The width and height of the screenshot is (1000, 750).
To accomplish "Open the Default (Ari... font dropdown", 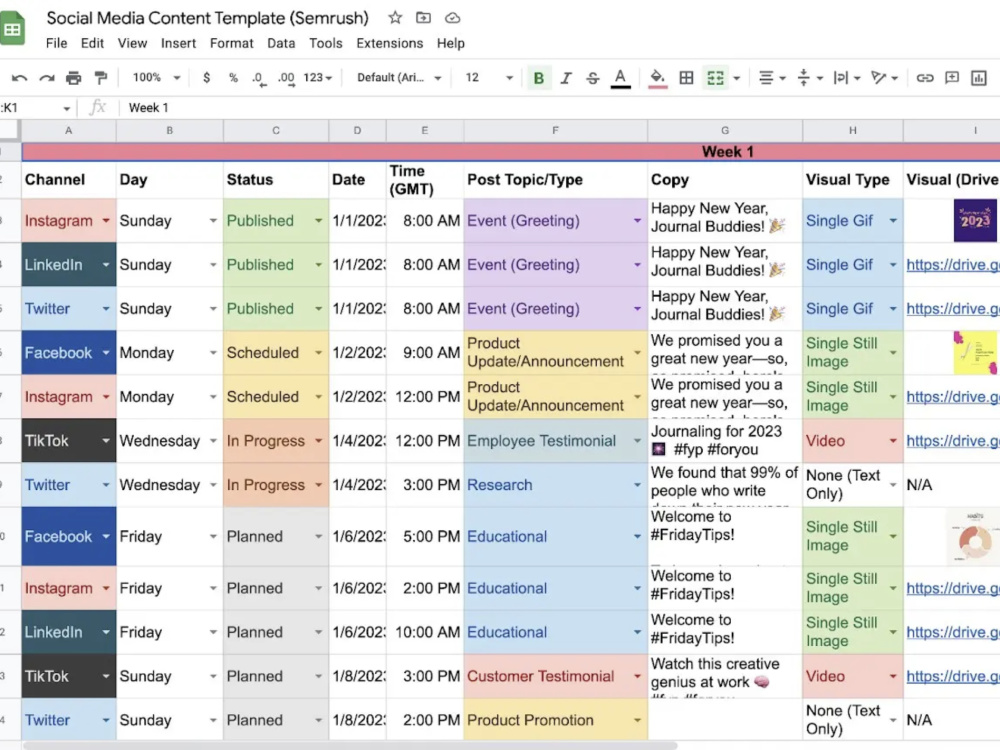I will (399, 78).
